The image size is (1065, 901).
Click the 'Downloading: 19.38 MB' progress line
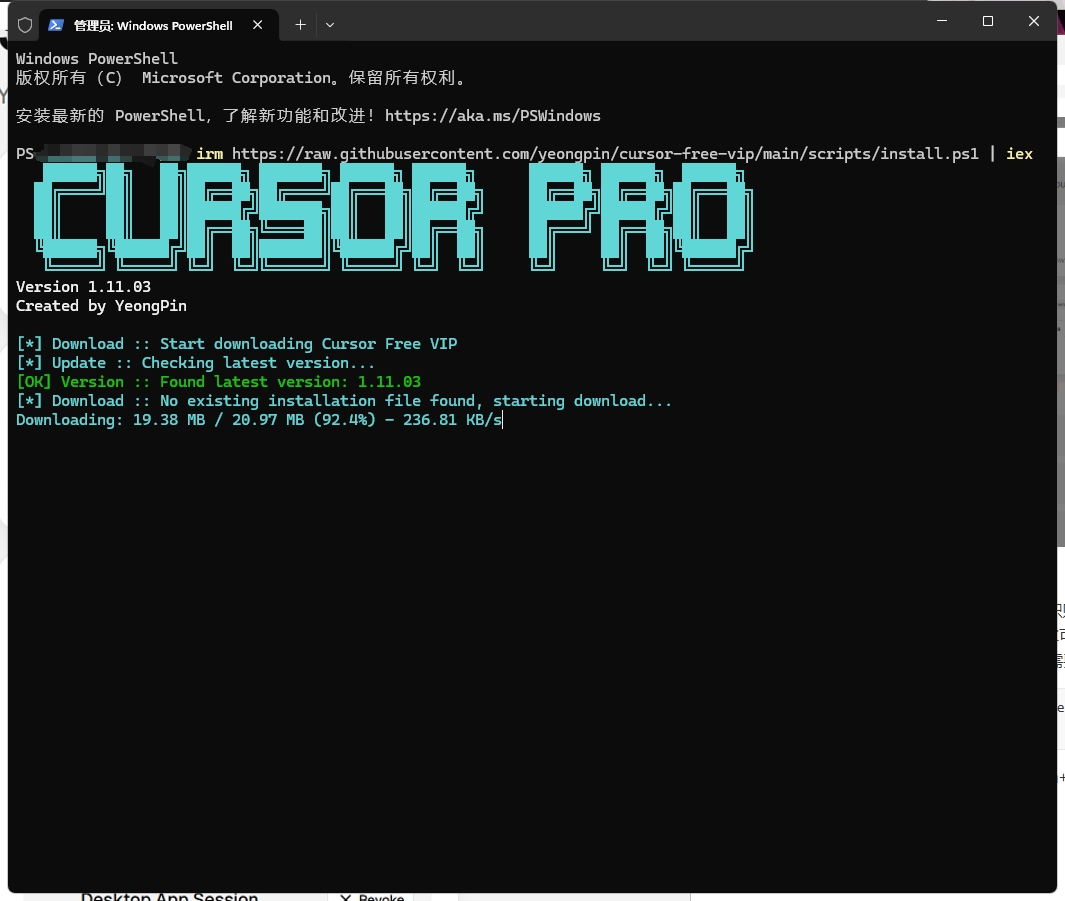259,420
